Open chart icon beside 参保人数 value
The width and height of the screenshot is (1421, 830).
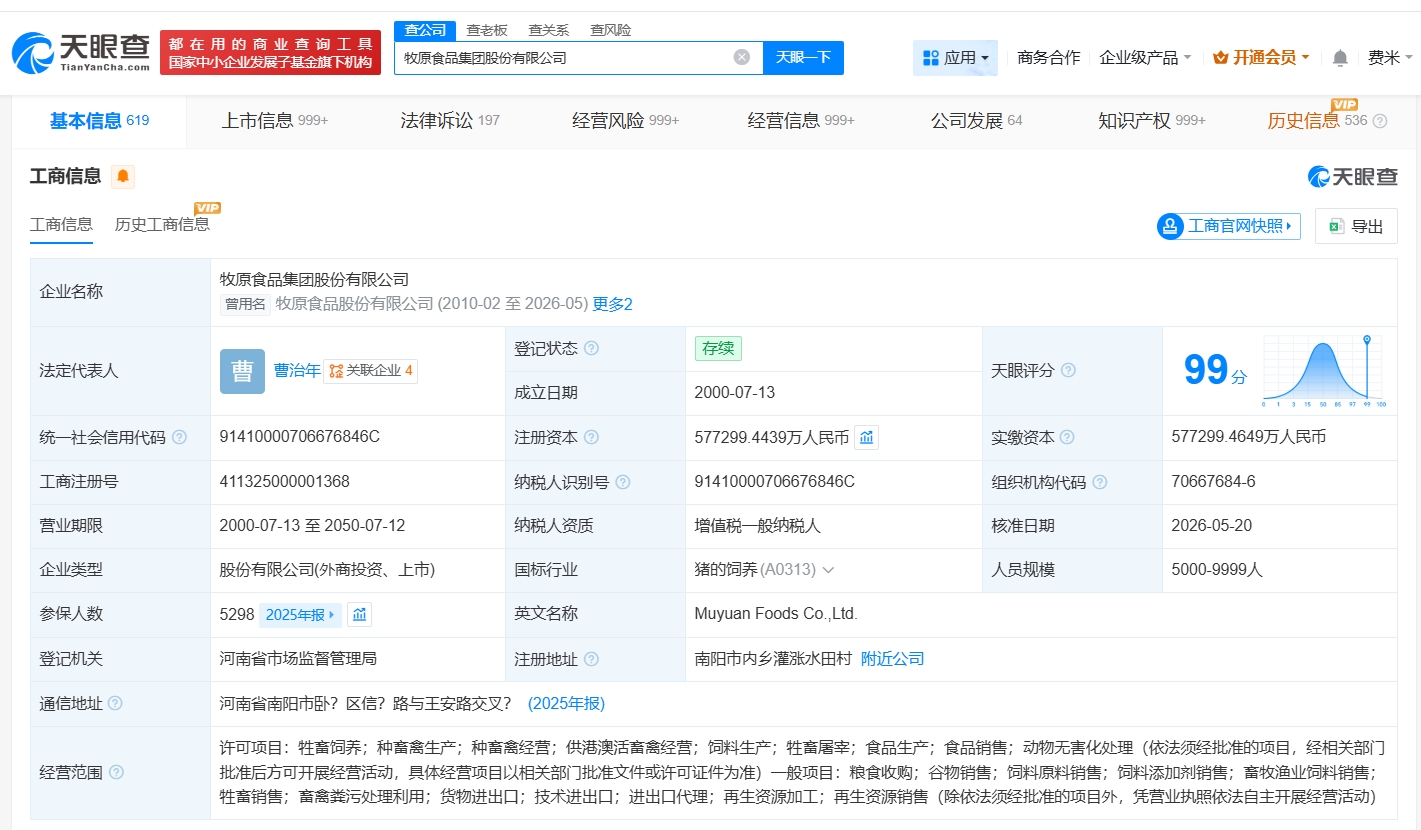point(359,614)
